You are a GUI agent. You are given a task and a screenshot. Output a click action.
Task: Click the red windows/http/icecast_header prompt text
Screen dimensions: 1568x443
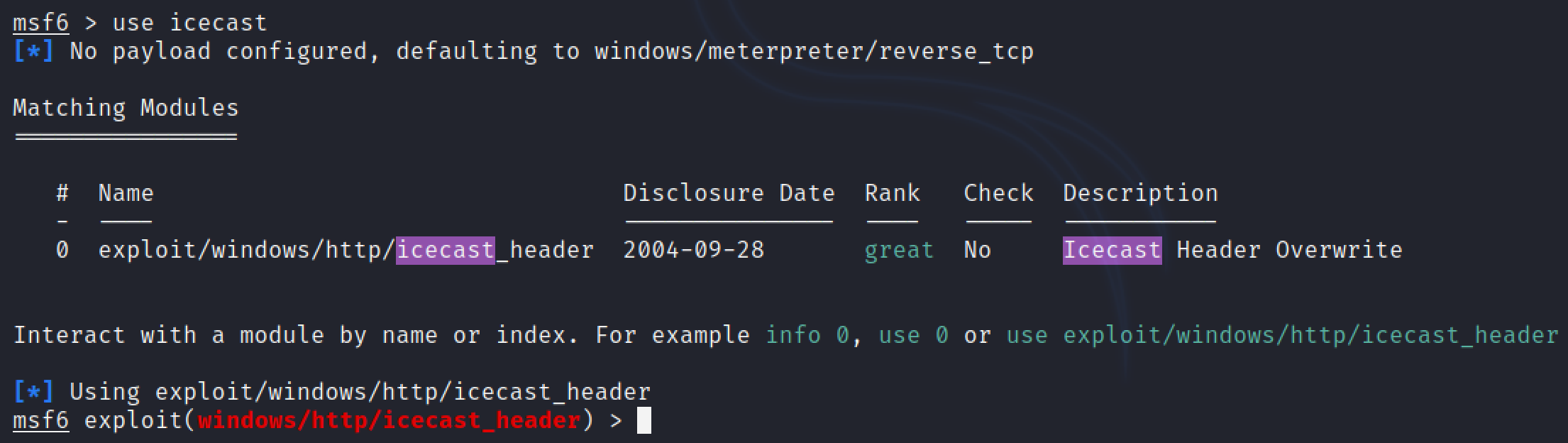click(x=389, y=420)
